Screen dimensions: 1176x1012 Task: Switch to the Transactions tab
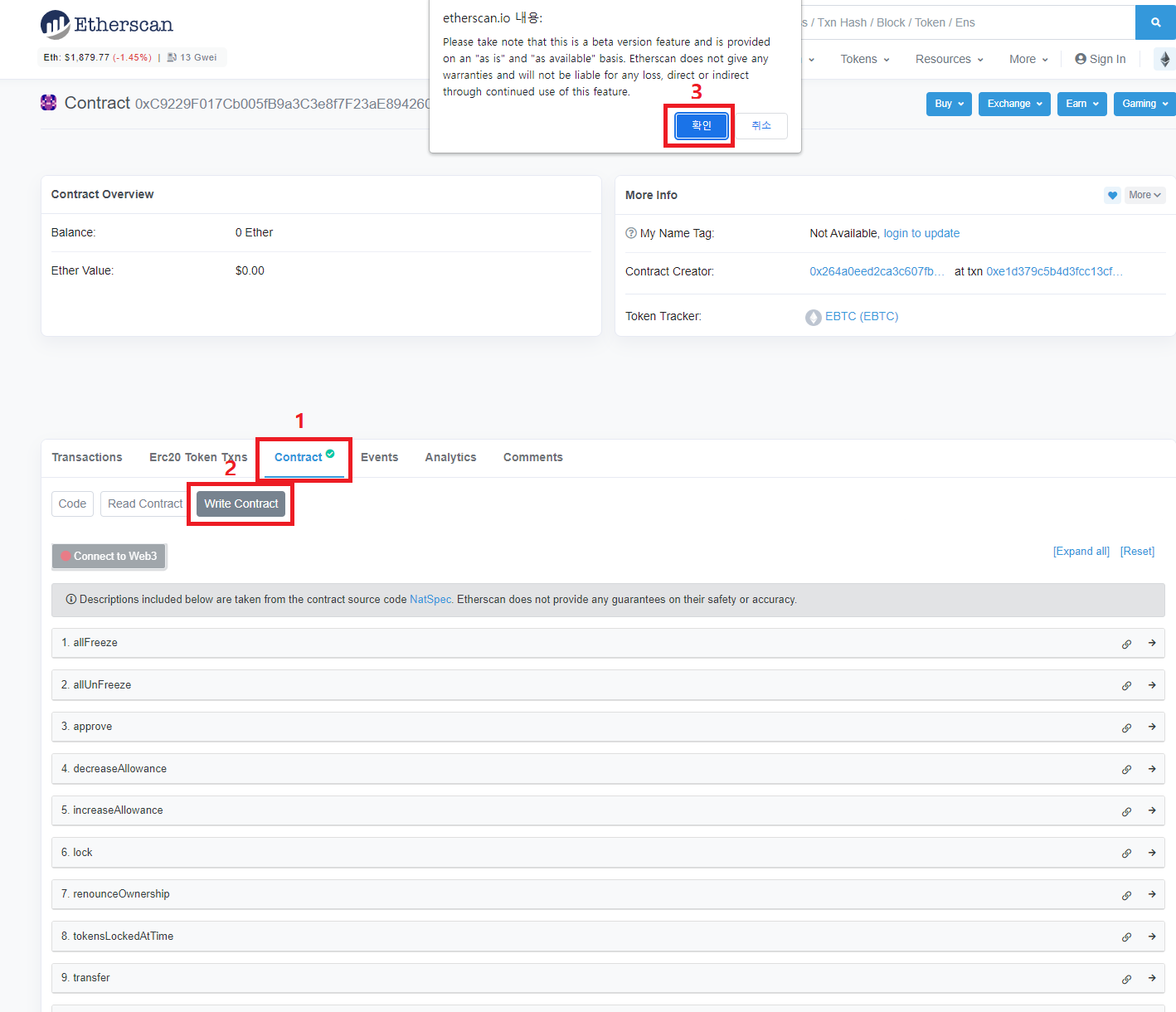tap(87, 457)
